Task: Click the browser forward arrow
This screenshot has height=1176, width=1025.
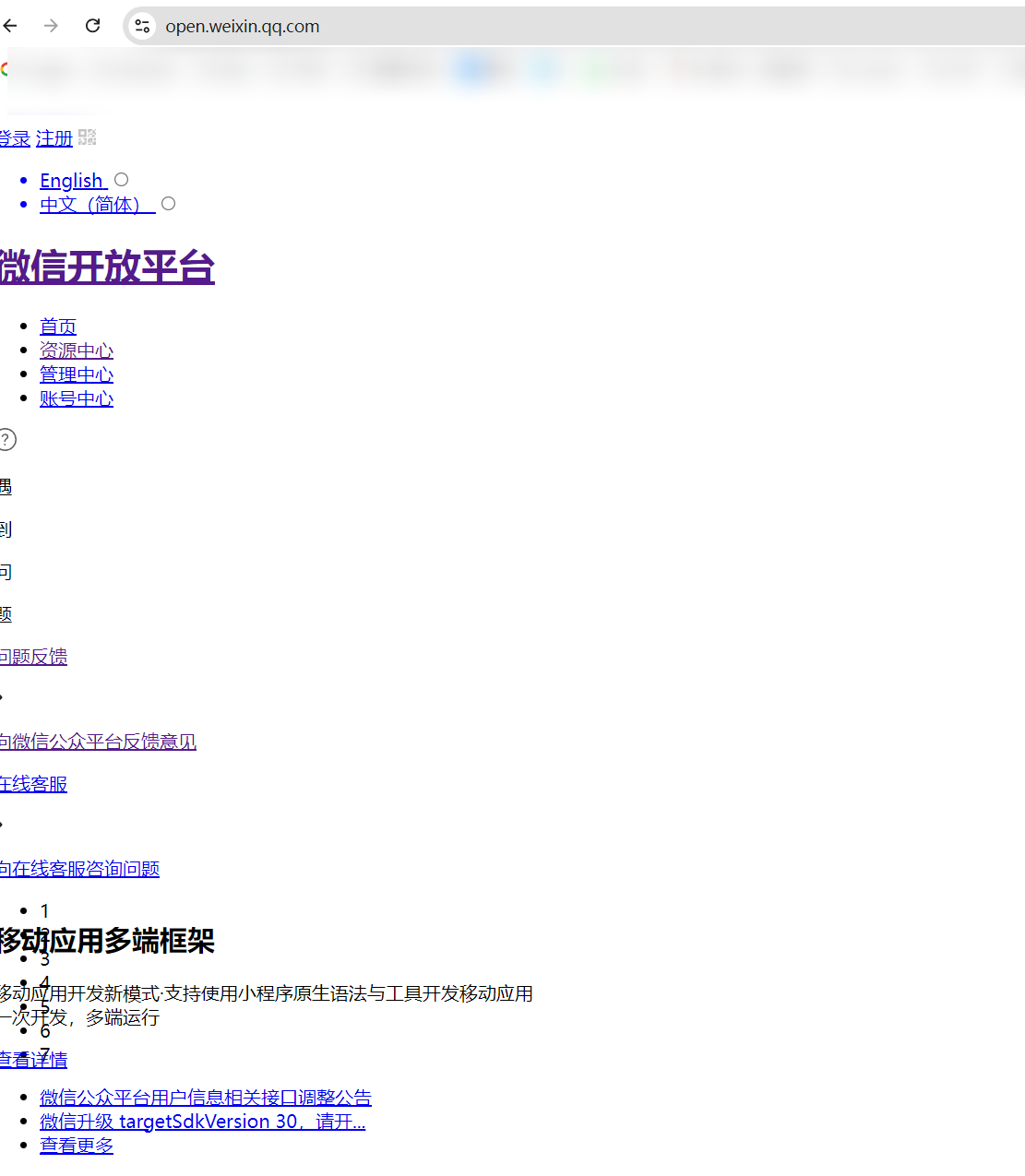Action: click(51, 26)
